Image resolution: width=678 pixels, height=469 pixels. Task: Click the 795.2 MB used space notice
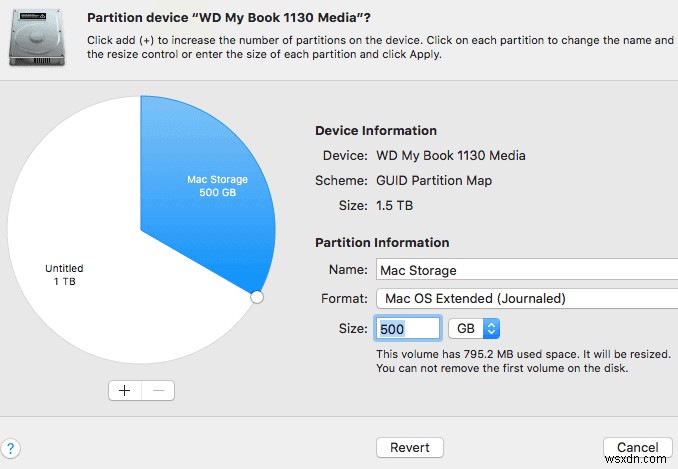pyautogui.click(x=522, y=355)
